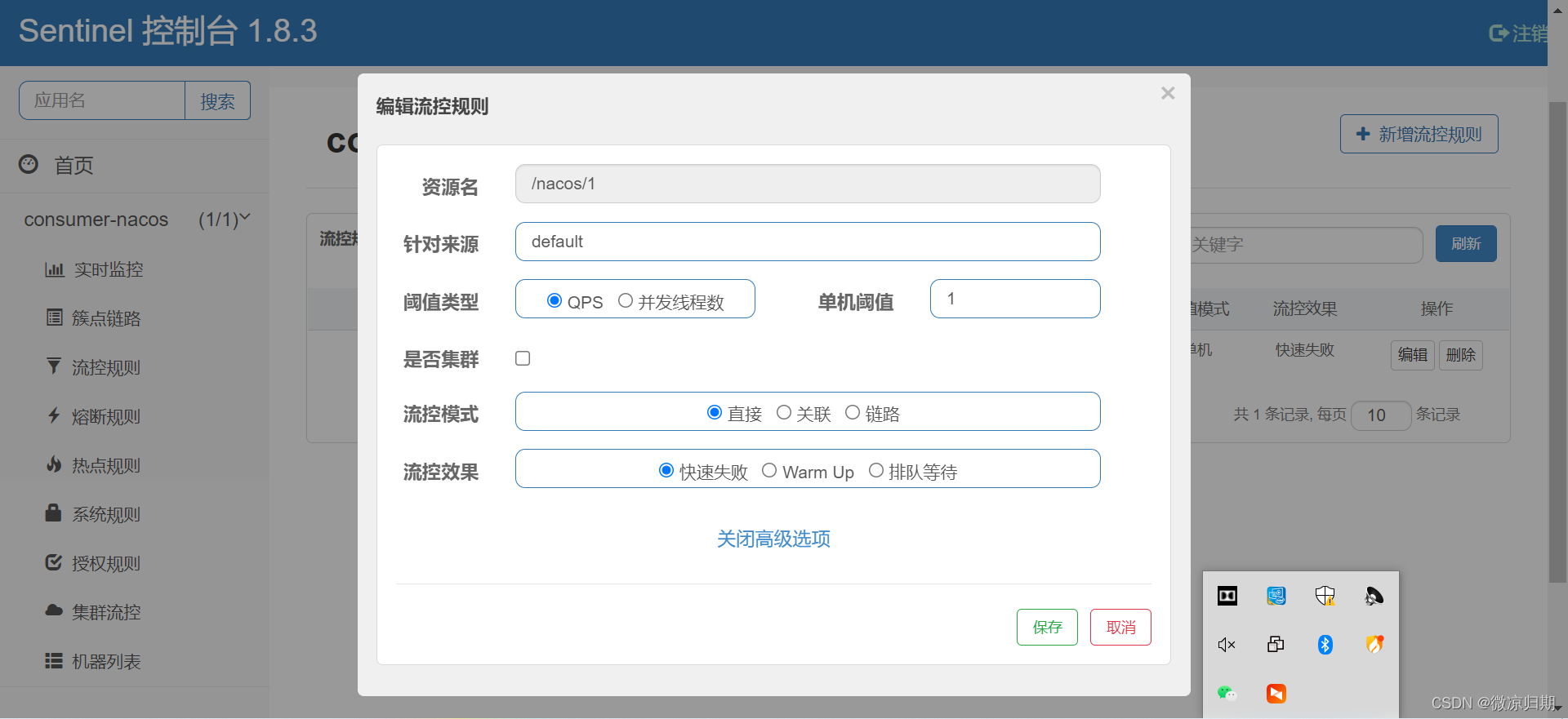Click the 删除 button in the rule row
Viewport: 1568px width, 719px height.
[1460, 354]
